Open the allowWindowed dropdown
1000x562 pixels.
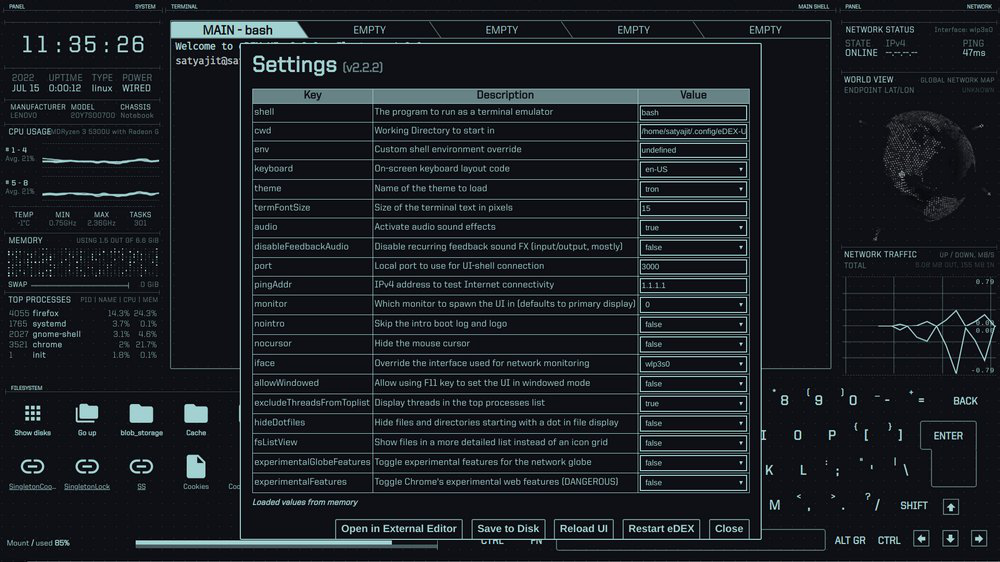point(693,384)
